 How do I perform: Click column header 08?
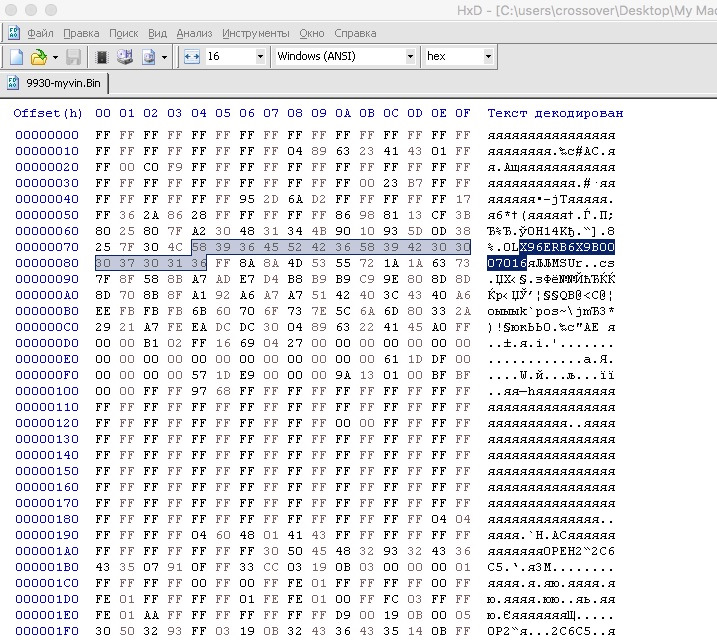pyautogui.click(x=295, y=113)
